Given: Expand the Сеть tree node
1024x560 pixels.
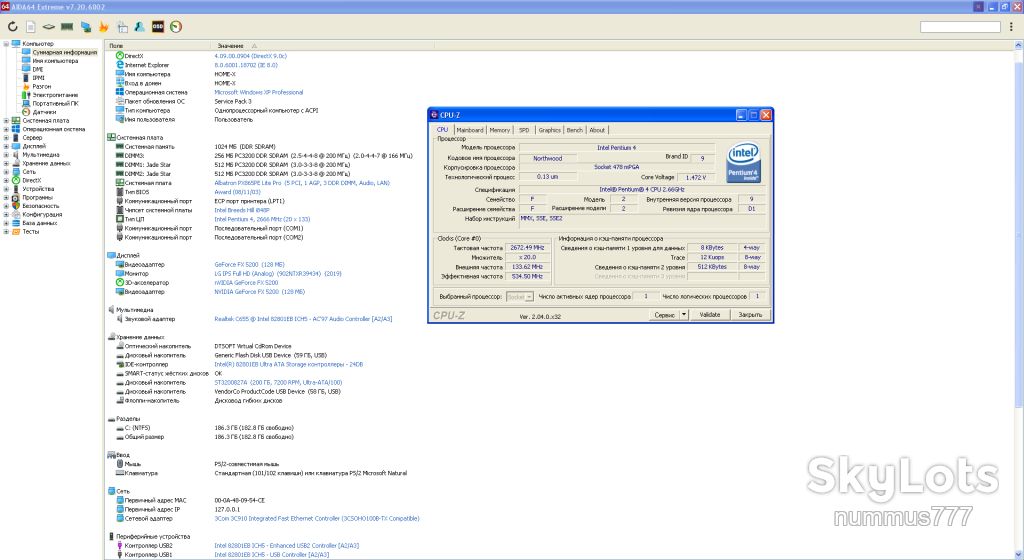Looking at the screenshot, I should (6, 172).
